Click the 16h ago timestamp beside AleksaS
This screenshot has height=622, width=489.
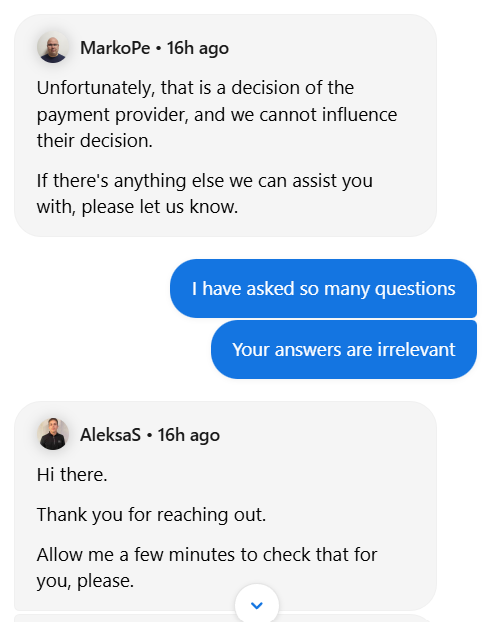click(188, 435)
